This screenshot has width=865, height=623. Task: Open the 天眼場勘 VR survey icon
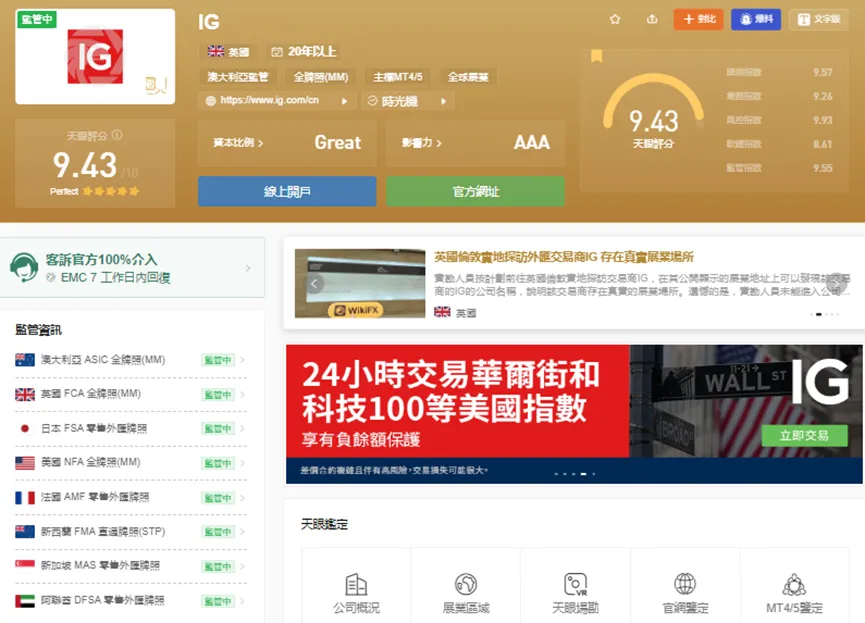[575, 584]
